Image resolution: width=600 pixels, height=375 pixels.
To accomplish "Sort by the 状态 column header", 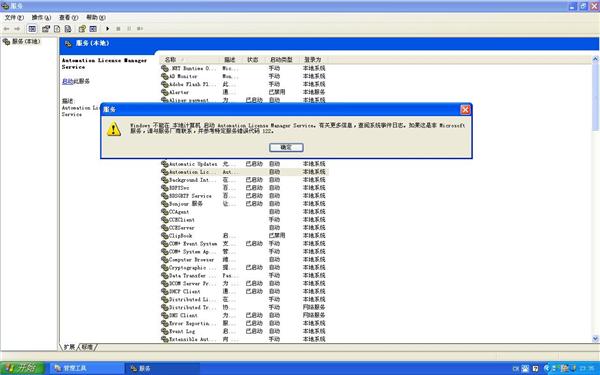I will pos(254,60).
